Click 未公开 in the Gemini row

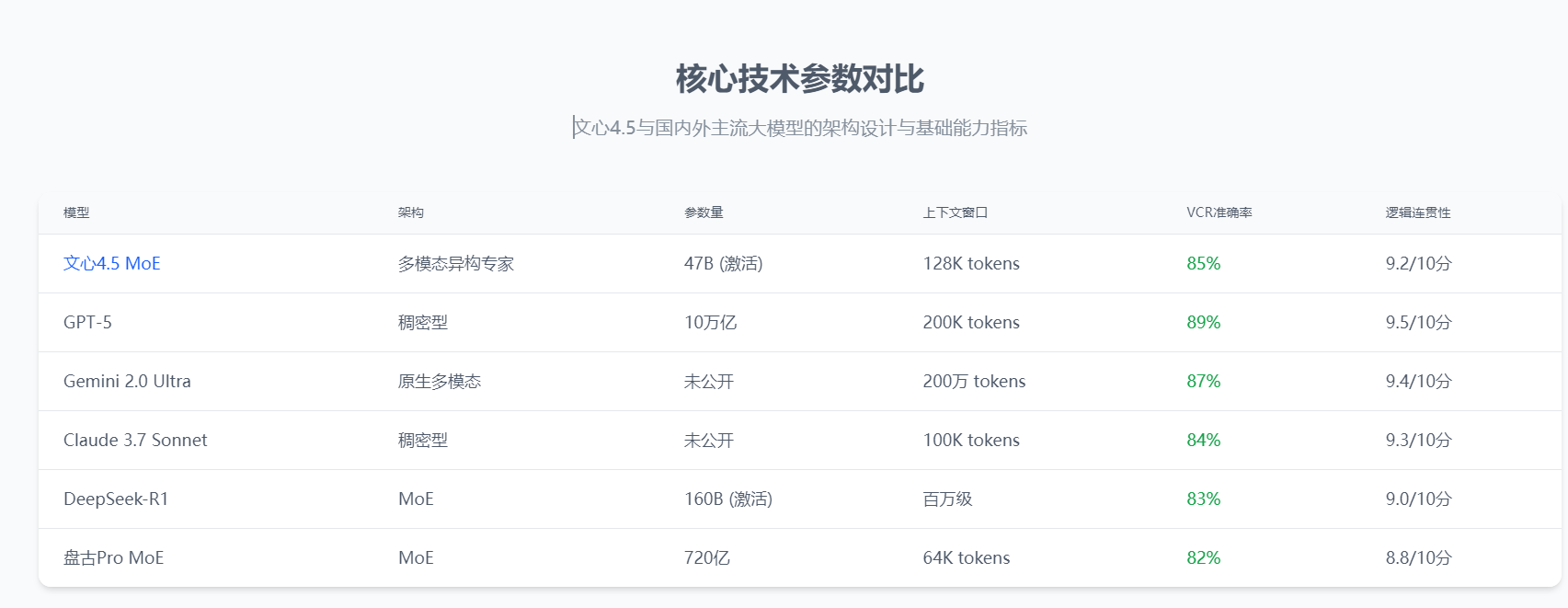click(709, 381)
